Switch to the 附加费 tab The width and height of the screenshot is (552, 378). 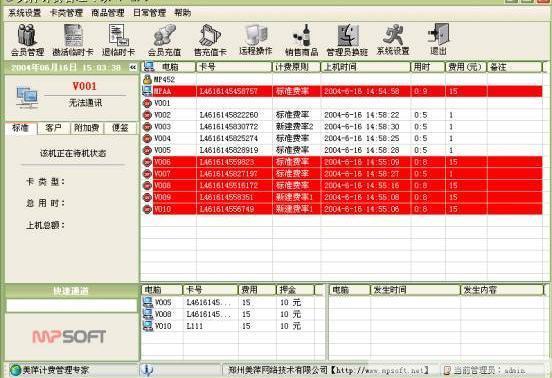[87, 128]
